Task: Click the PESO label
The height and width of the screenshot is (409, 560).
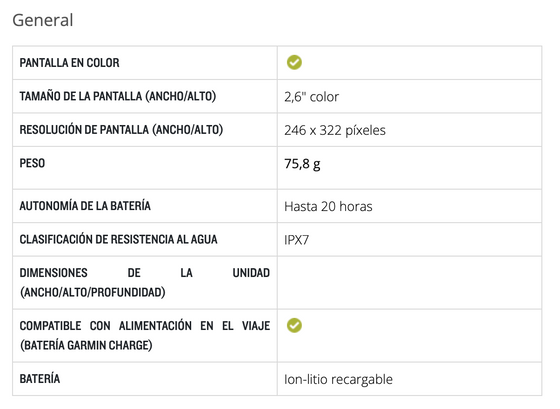Action: point(32,163)
